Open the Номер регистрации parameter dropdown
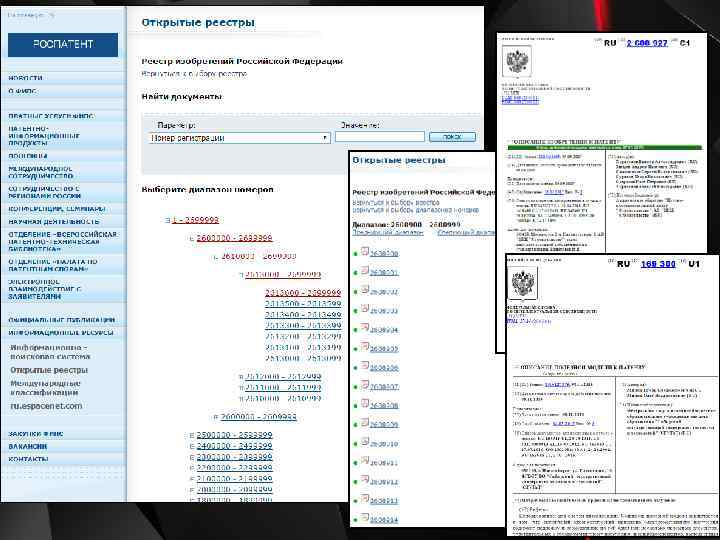The height and width of the screenshot is (540, 720). click(x=239, y=138)
